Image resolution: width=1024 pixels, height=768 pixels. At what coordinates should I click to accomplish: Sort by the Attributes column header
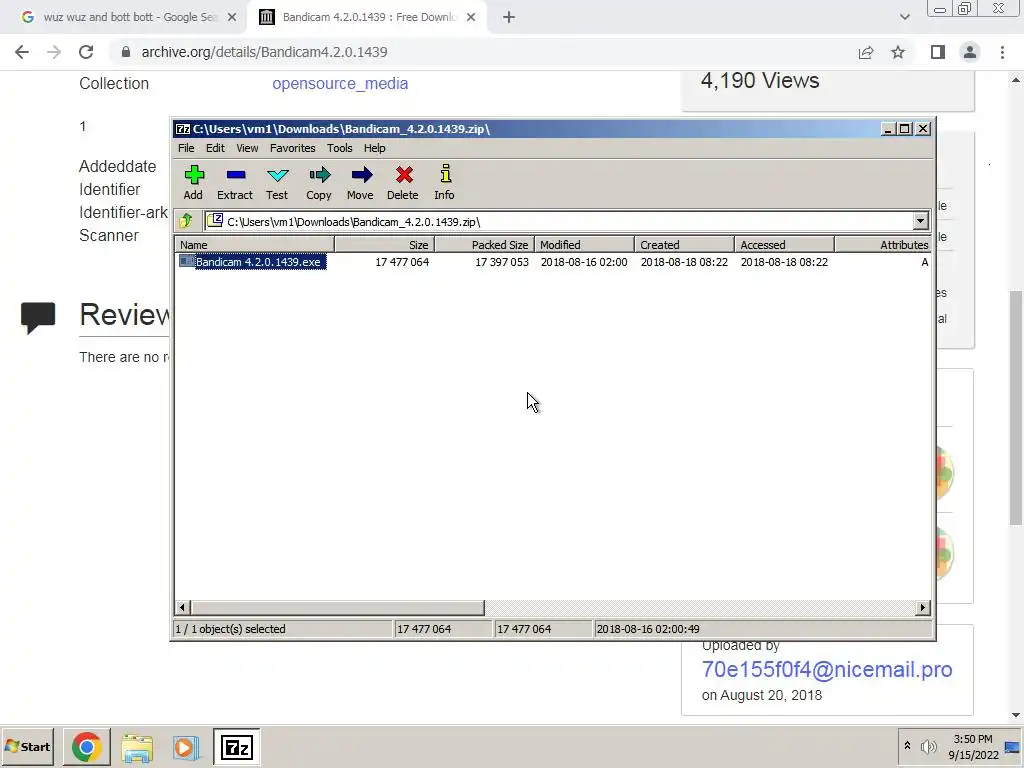(x=882, y=245)
